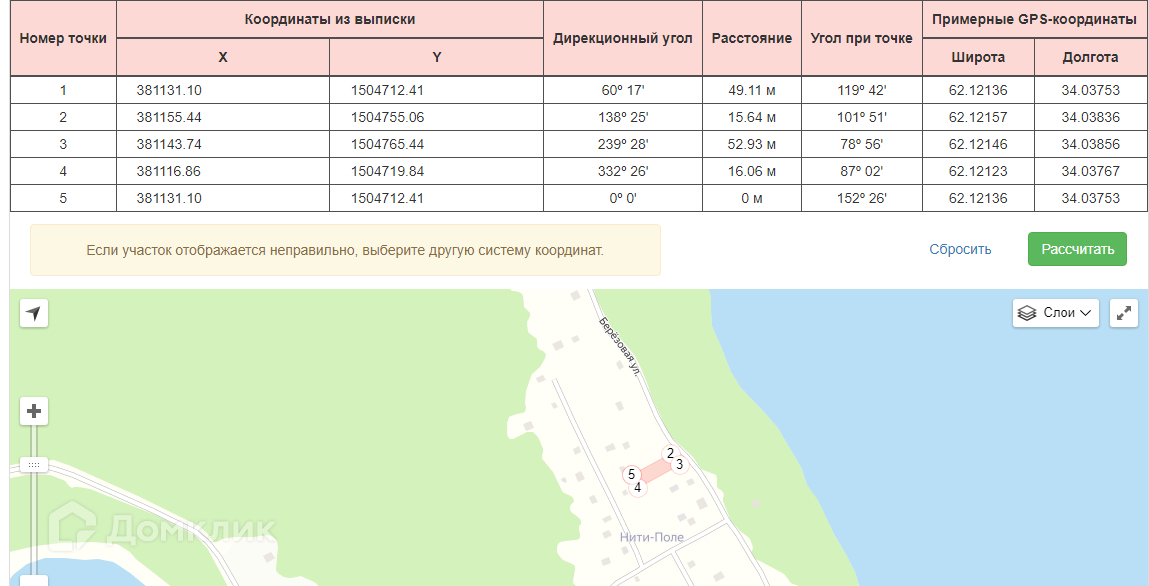Click the Нити-Поле place label

(651, 537)
